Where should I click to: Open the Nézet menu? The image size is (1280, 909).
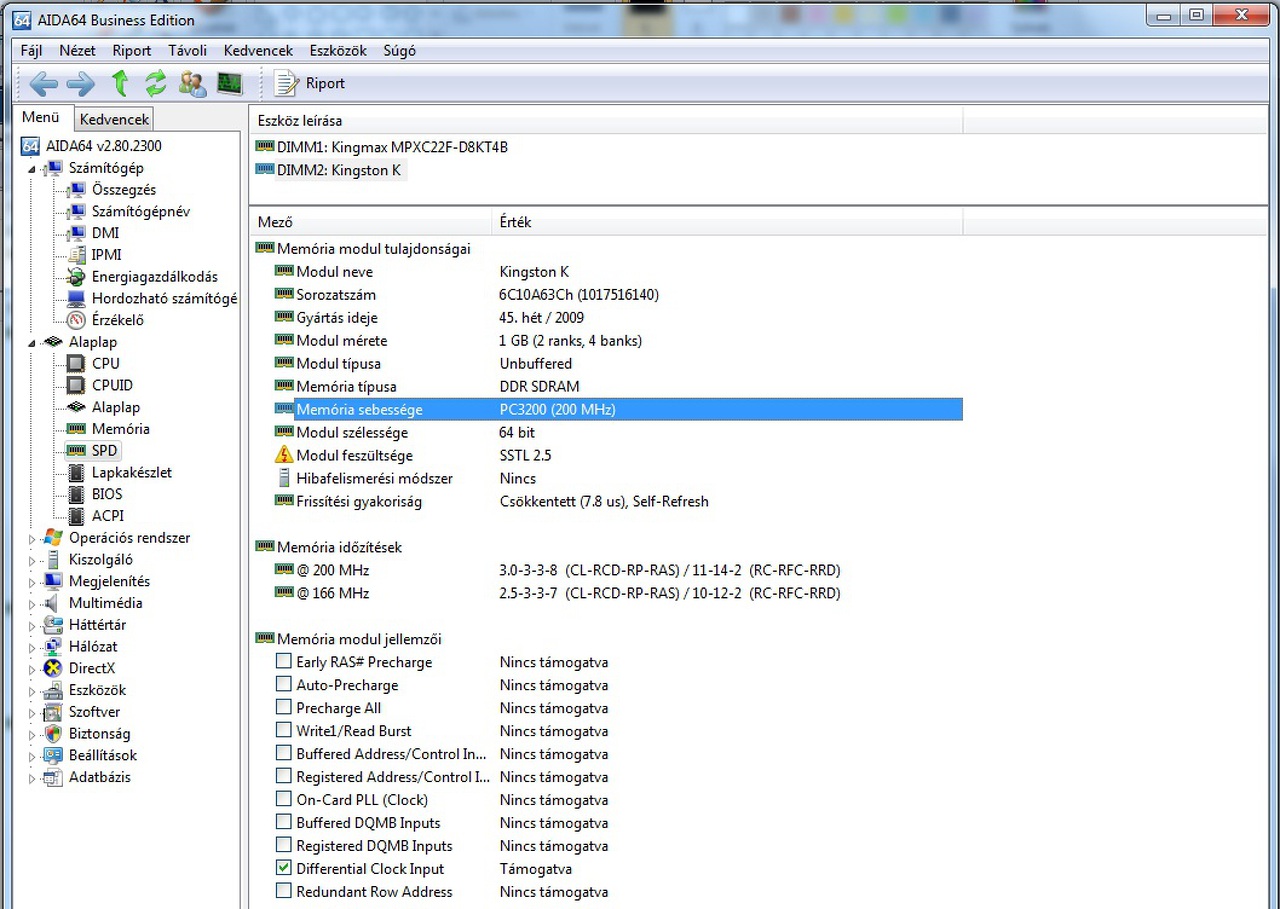tap(77, 51)
